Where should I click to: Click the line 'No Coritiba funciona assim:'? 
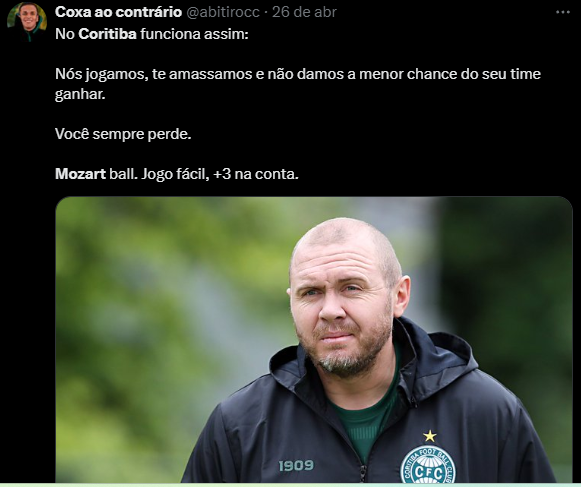pyautogui.click(x=152, y=34)
